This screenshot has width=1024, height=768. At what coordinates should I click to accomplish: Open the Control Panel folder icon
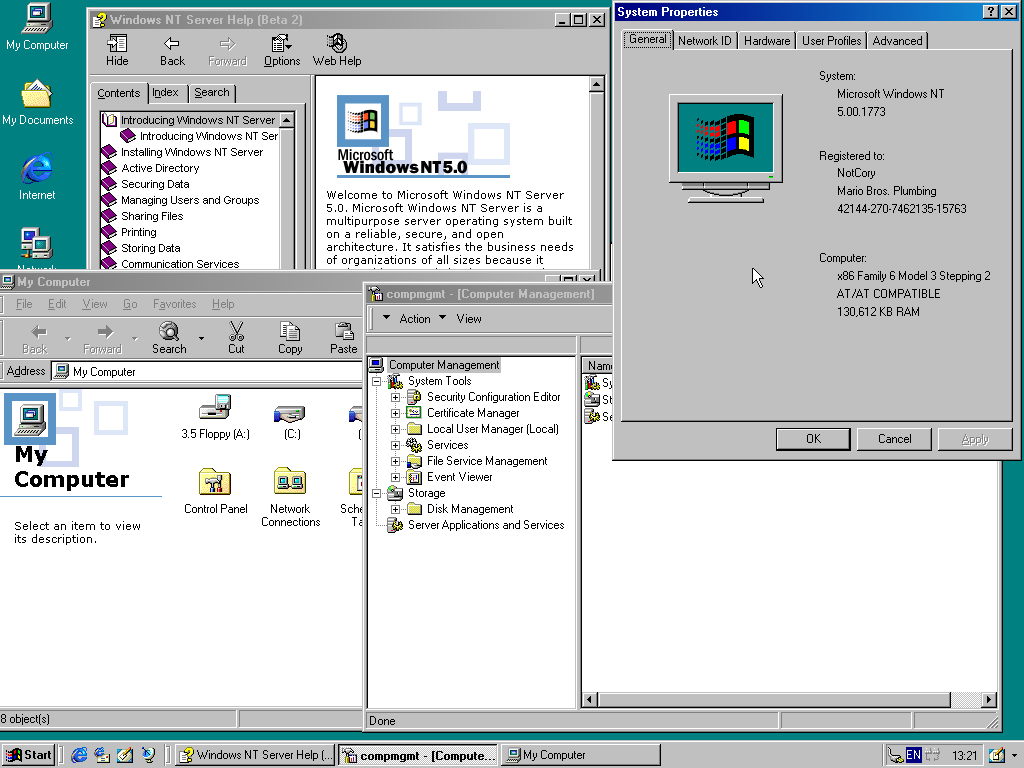click(215, 483)
